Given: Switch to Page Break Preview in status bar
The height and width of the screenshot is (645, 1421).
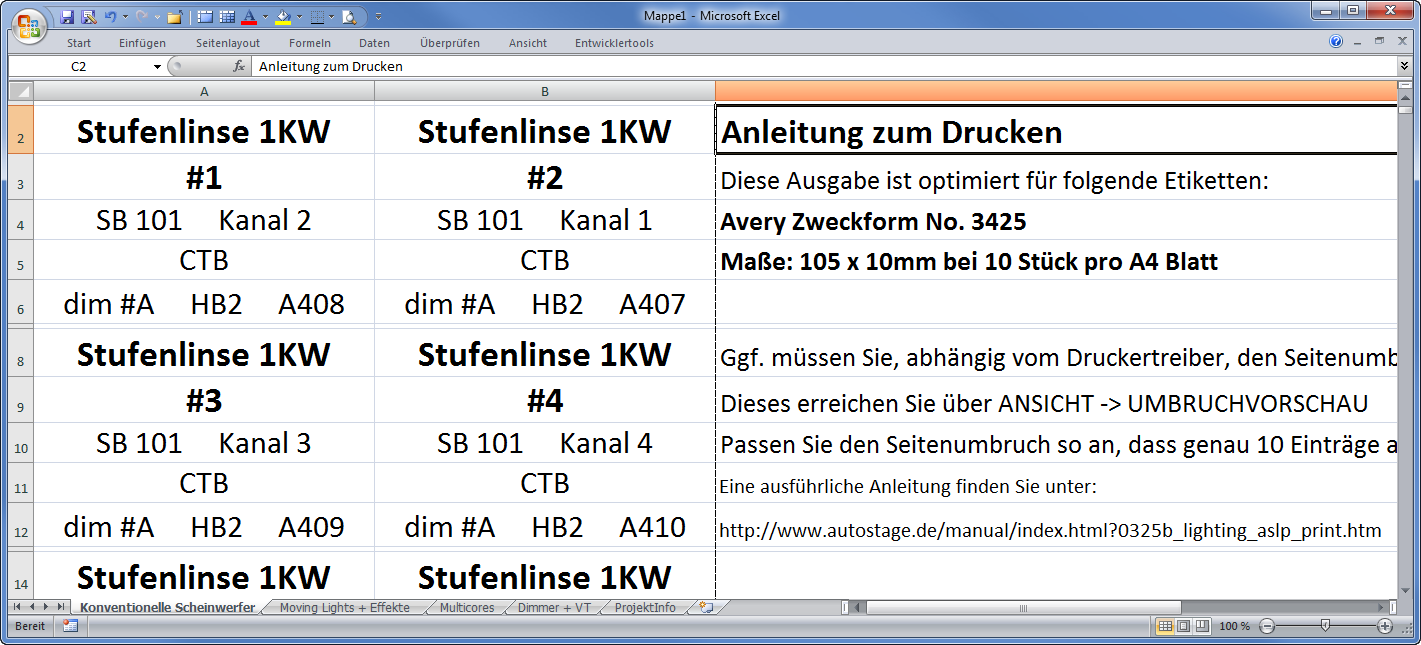Looking at the screenshot, I should (x=1202, y=626).
